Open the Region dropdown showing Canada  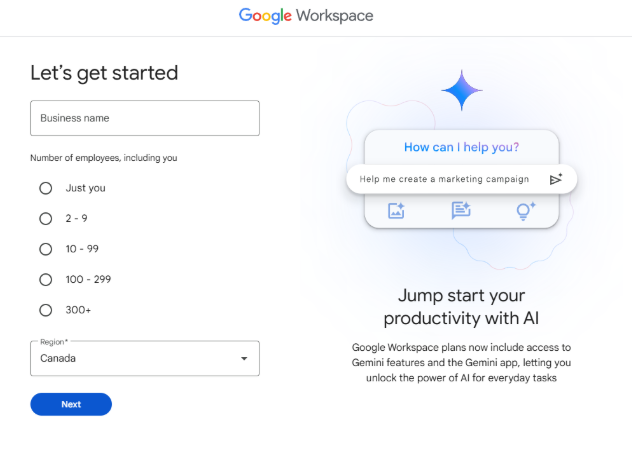tap(145, 358)
